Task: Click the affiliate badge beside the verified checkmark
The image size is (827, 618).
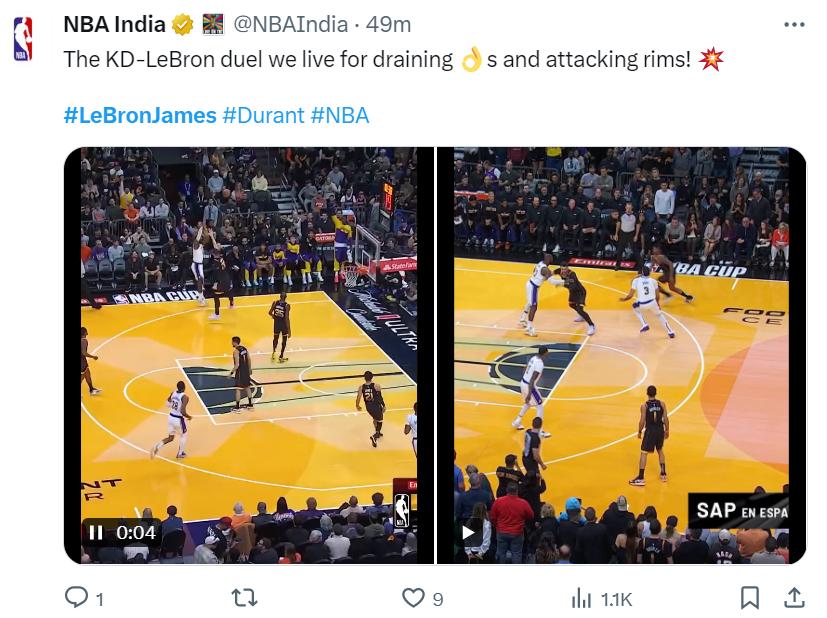Action: (x=213, y=24)
